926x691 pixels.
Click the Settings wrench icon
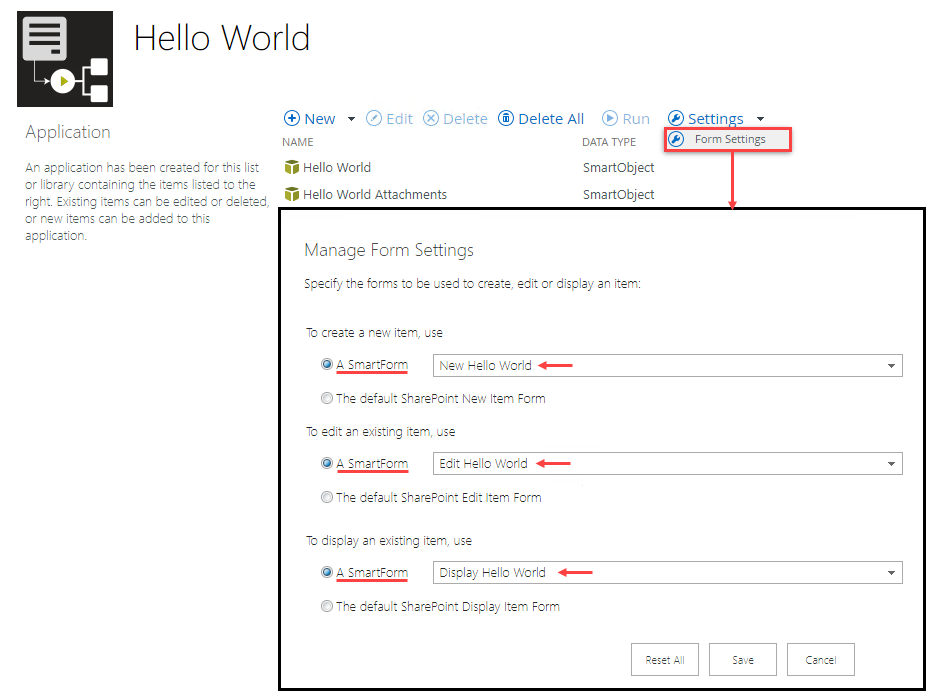click(x=676, y=118)
